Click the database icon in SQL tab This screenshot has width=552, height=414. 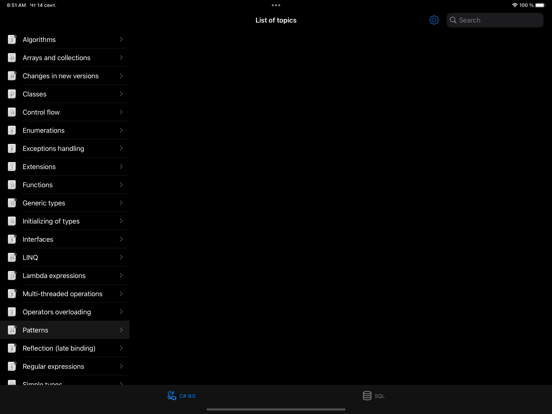367,396
